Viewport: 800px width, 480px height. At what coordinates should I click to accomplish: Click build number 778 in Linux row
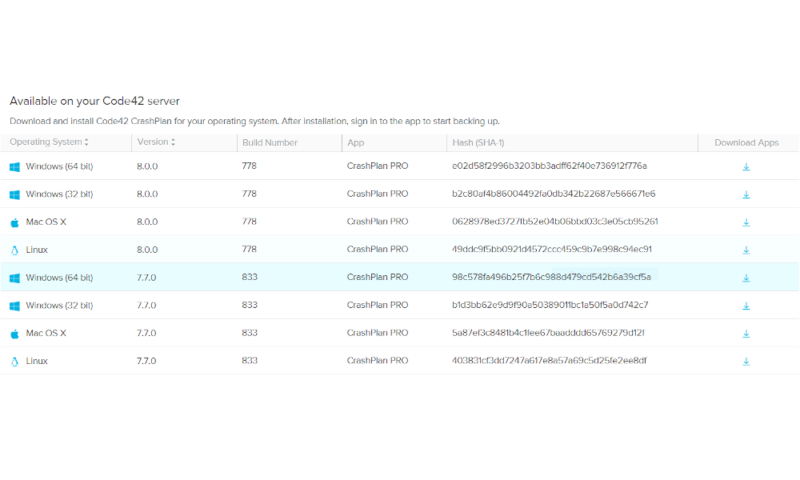[x=249, y=249]
